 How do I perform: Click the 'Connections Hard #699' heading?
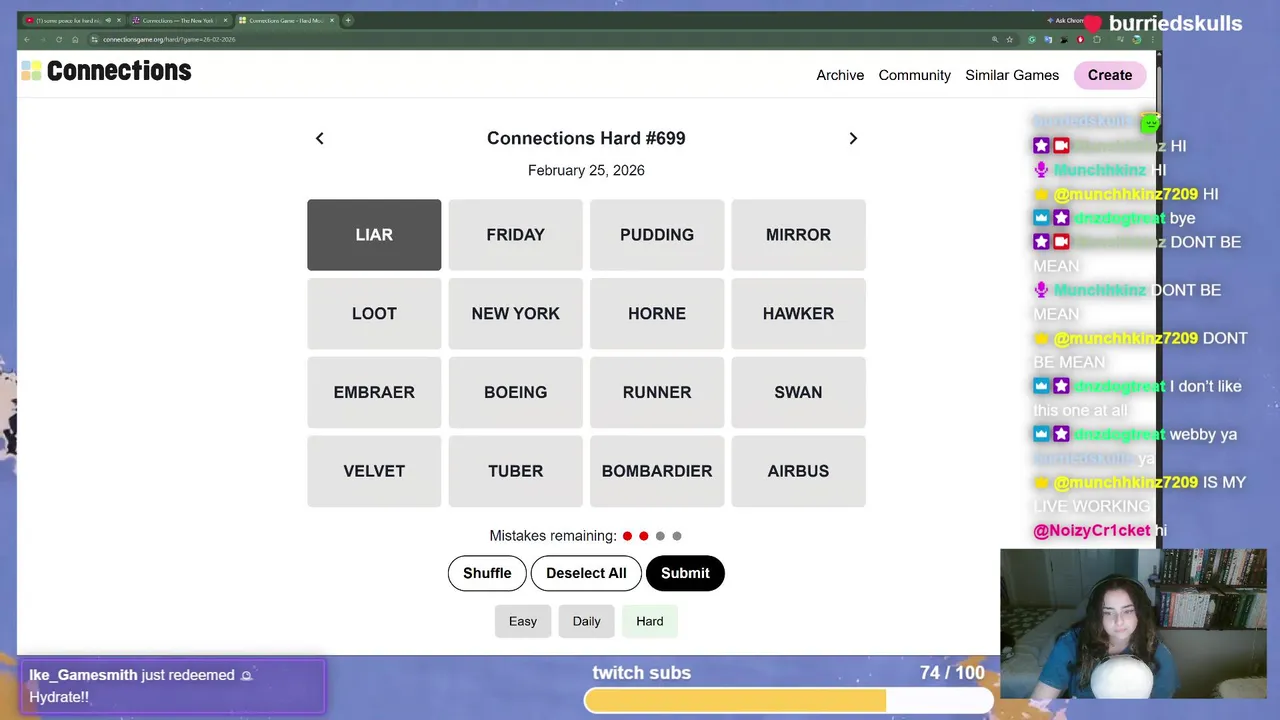[x=586, y=138]
